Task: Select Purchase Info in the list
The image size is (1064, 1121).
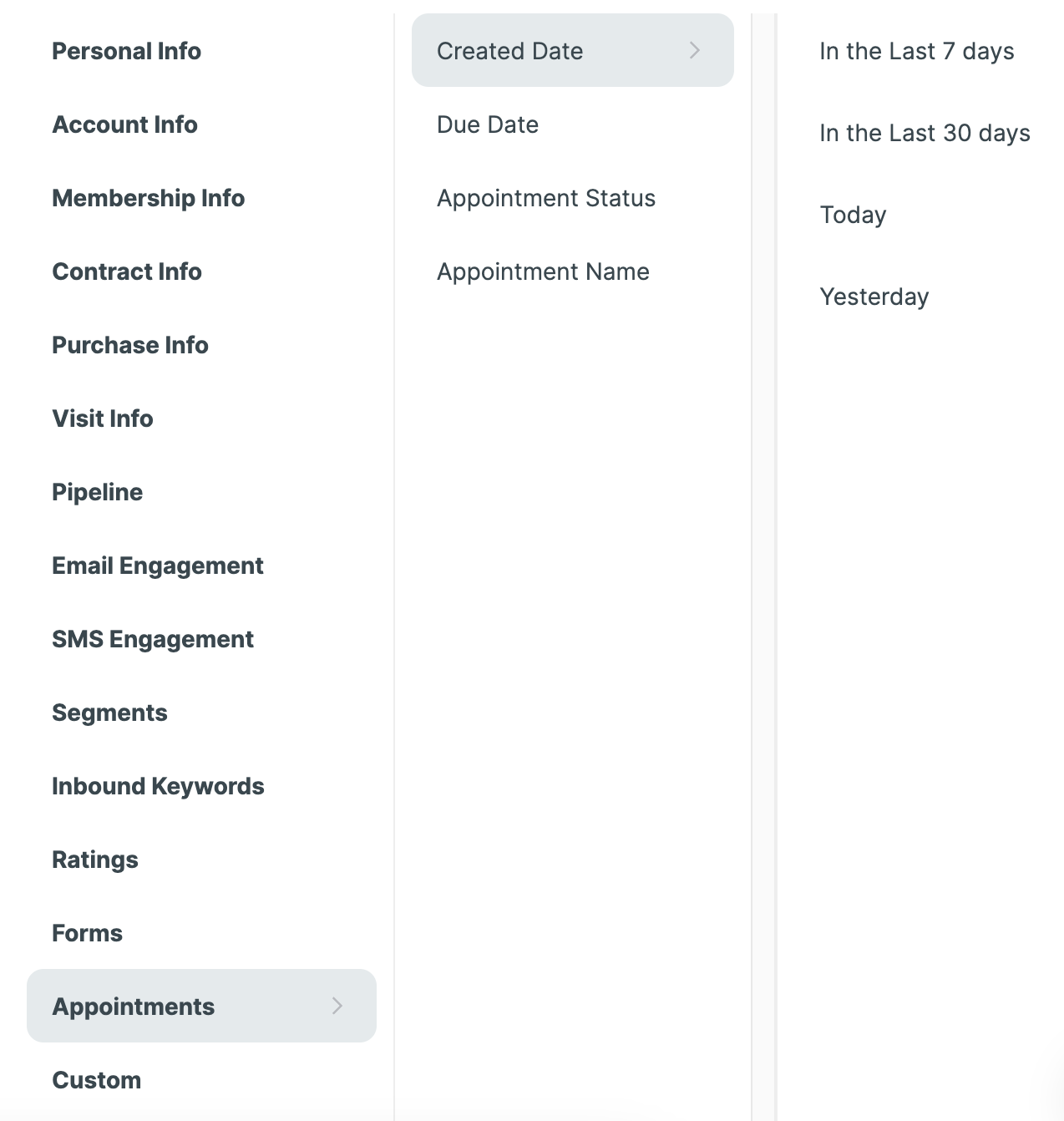Action: coord(129,345)
